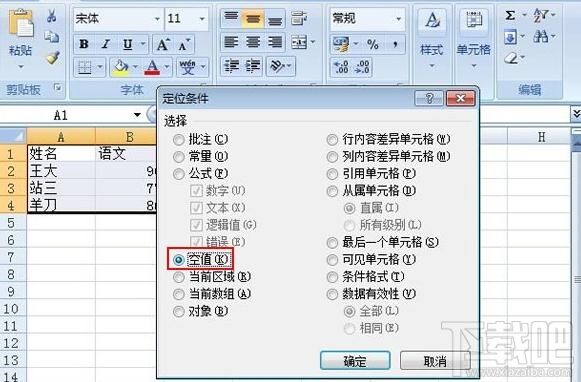581x382 pixels.
Task: Apply percent style format
Action: point(373,44)
